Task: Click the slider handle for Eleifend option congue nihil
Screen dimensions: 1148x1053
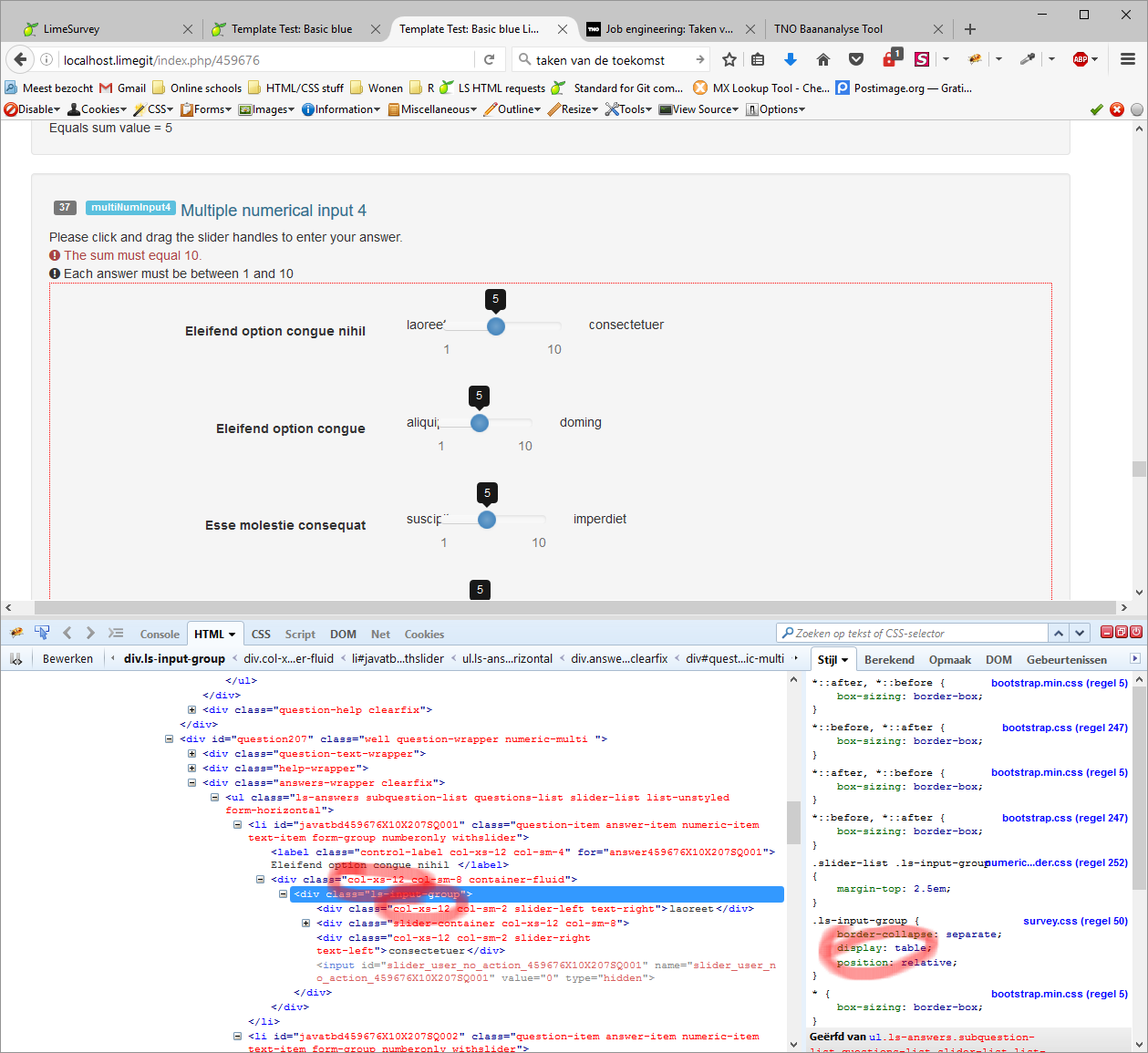Action: coord(496,326)
